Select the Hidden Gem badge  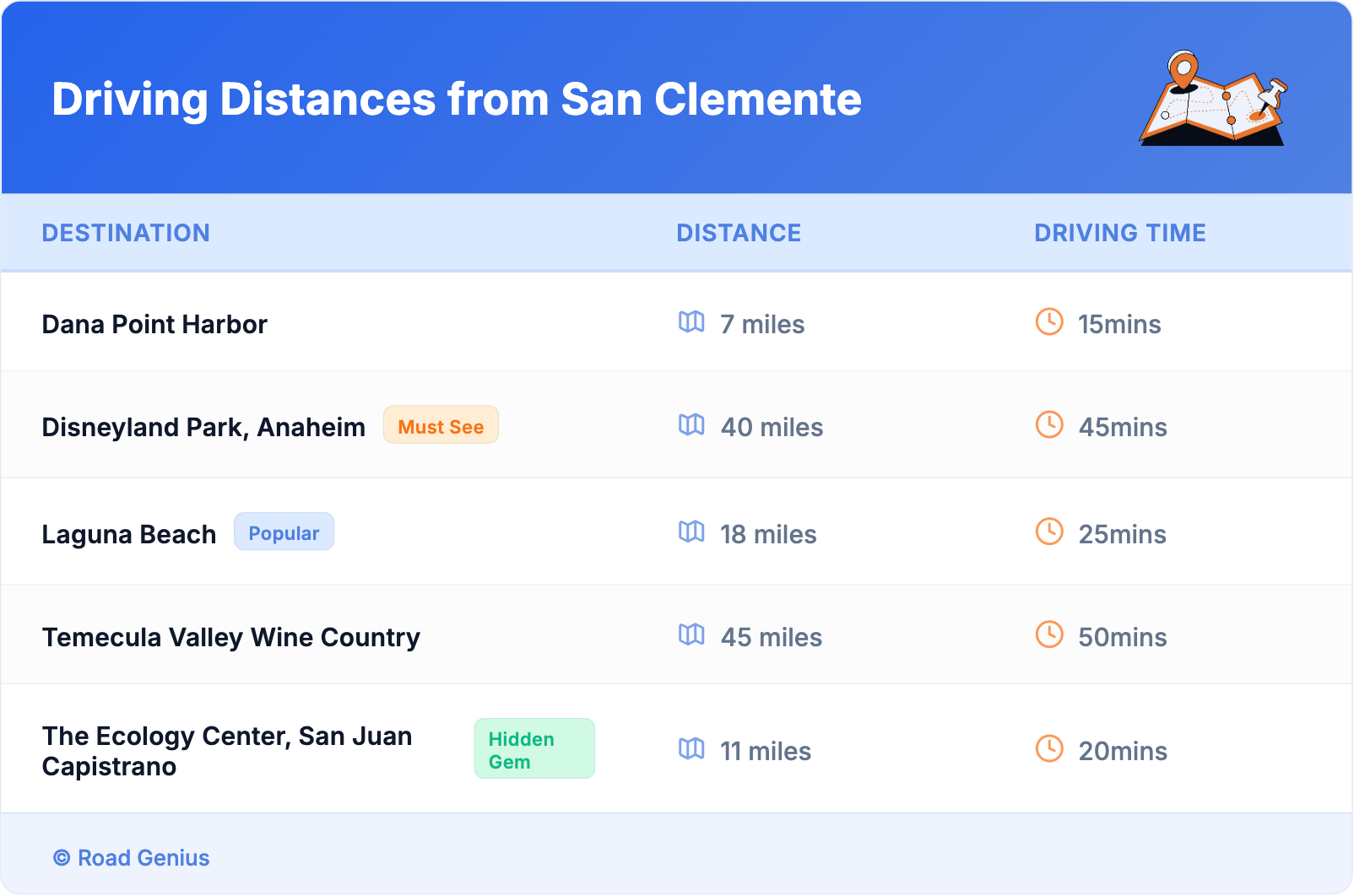[533, 749]
